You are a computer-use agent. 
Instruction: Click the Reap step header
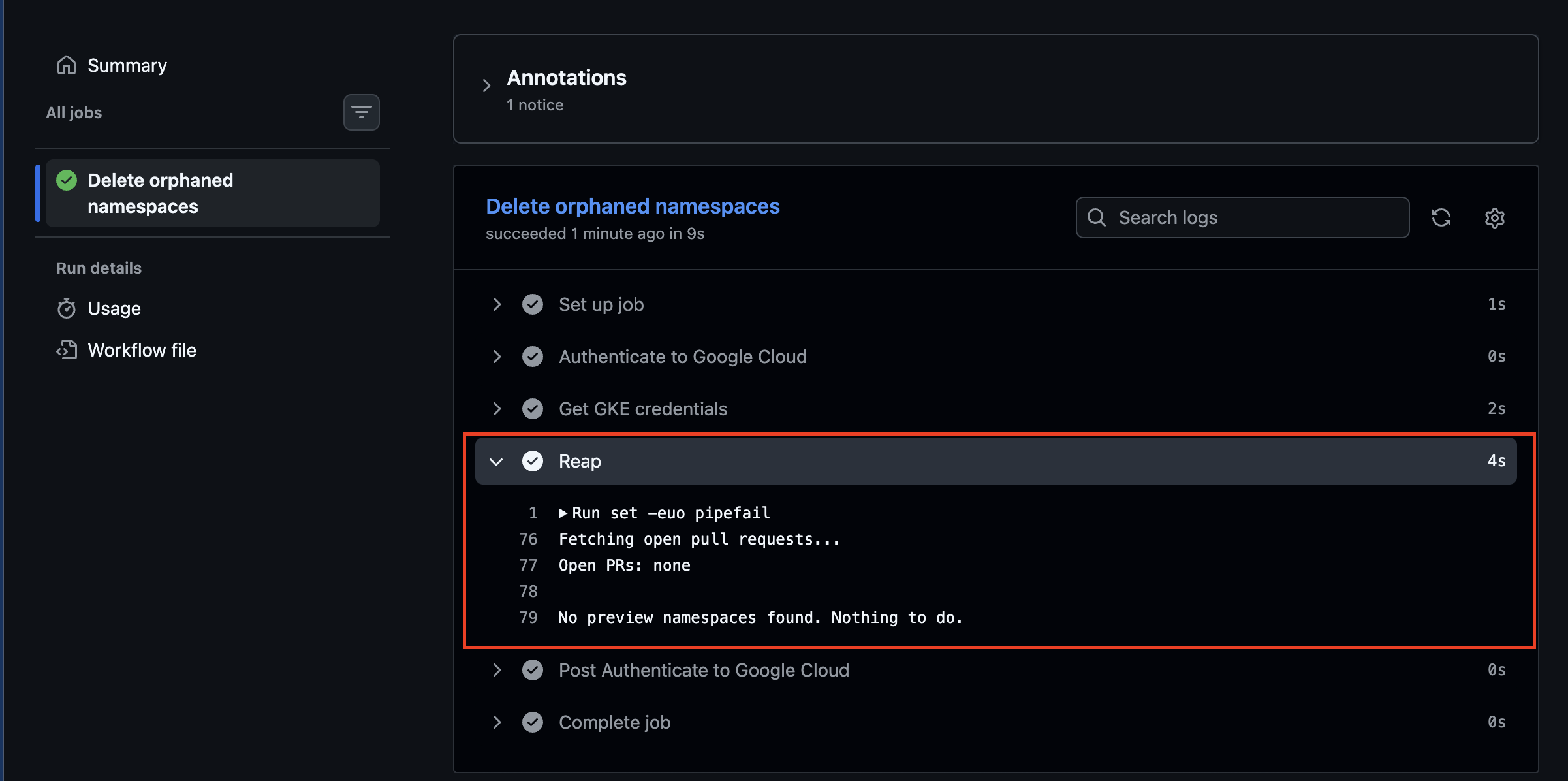tap(996, 461)
